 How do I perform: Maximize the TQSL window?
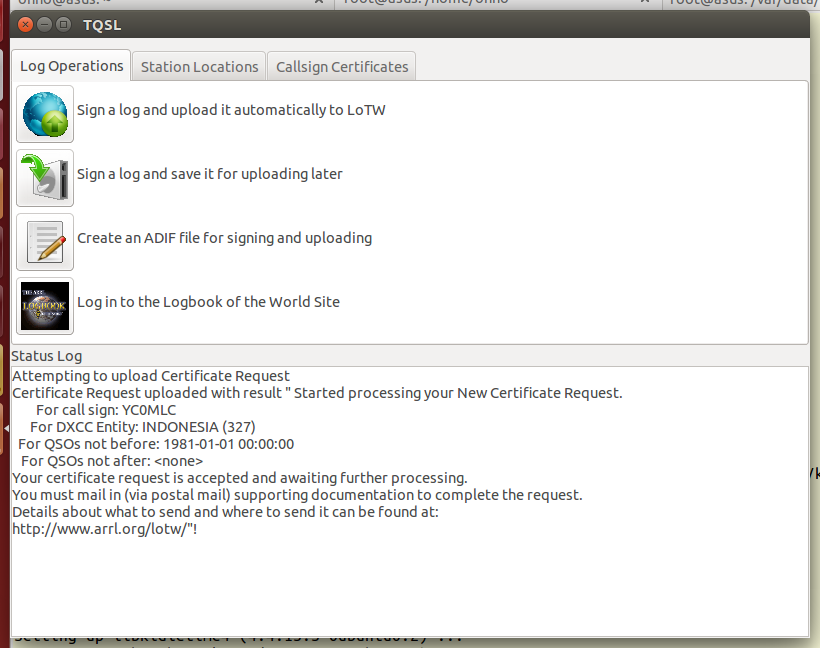(x=64, y=25)
